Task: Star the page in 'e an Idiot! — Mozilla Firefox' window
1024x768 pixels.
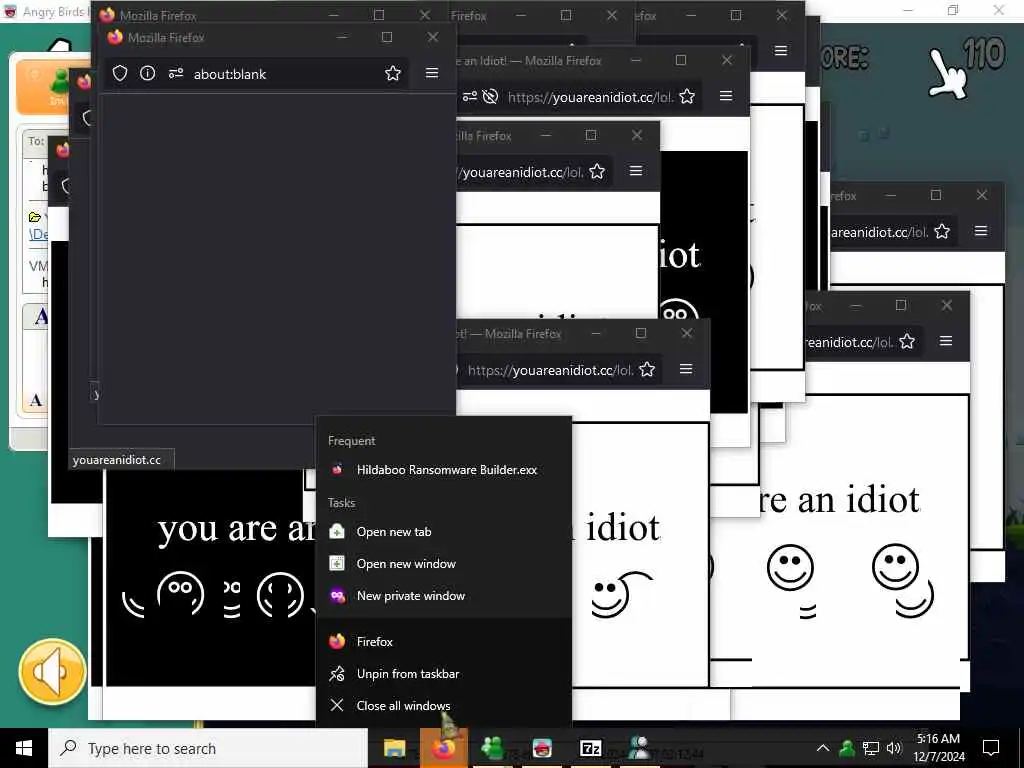Action: [x=687, y=97]
